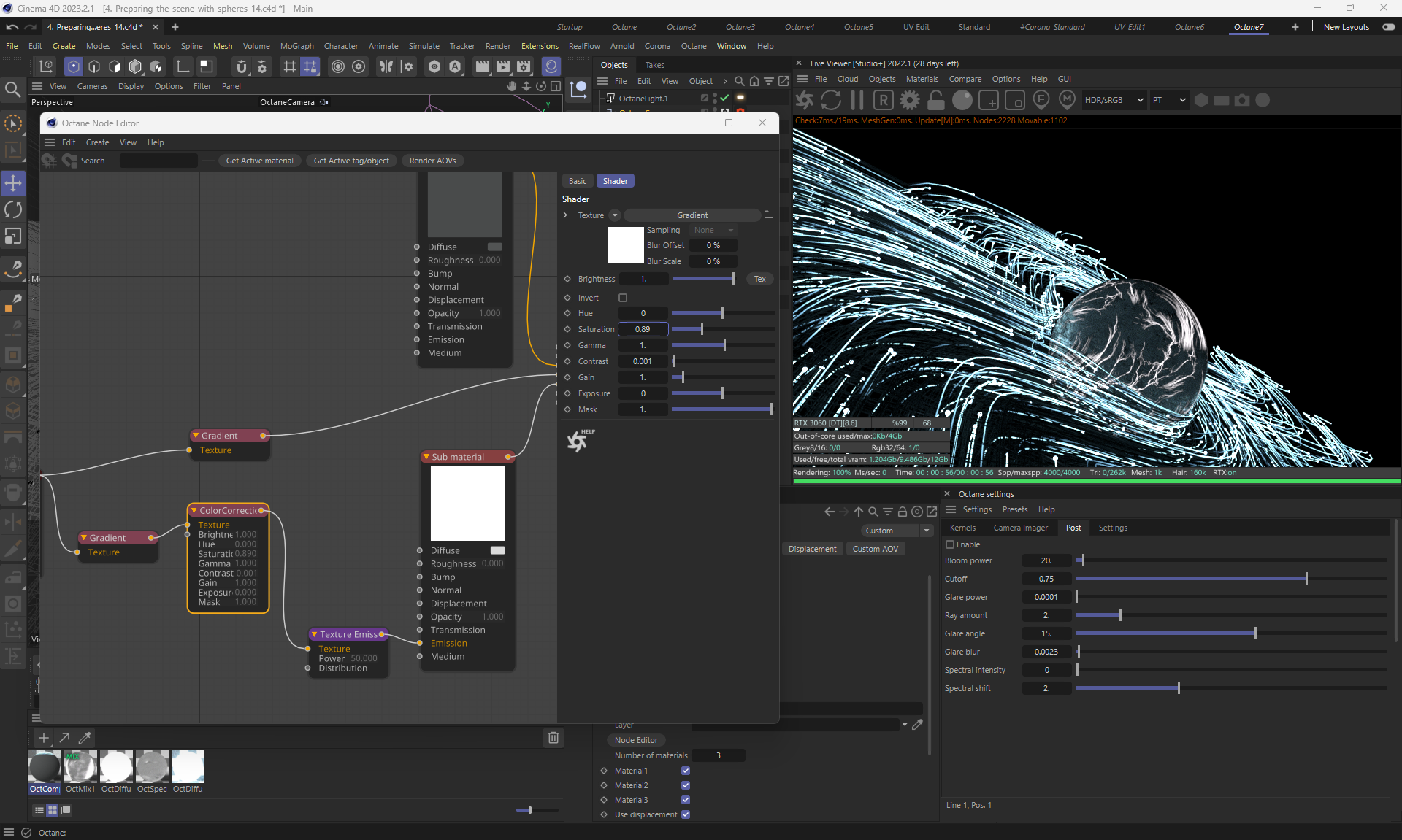The height and width of the screenshot is (840, 1402).
Task: Open the MoGraph menu
Action: 296,46
